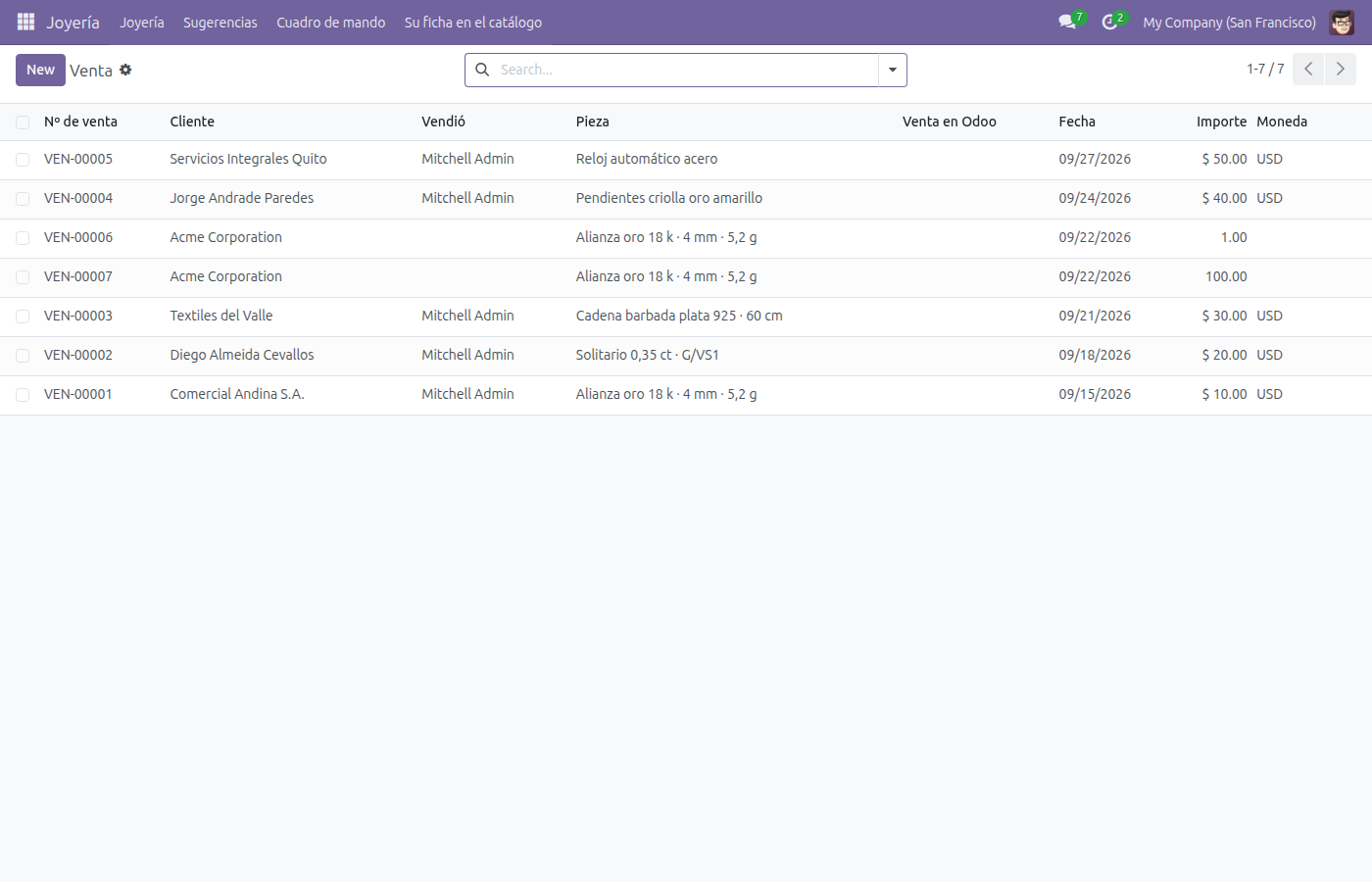The height and width of the screenshot is (882, 1372).
Task: Click piece Reloj automático acero
Action: coord(647,159)
